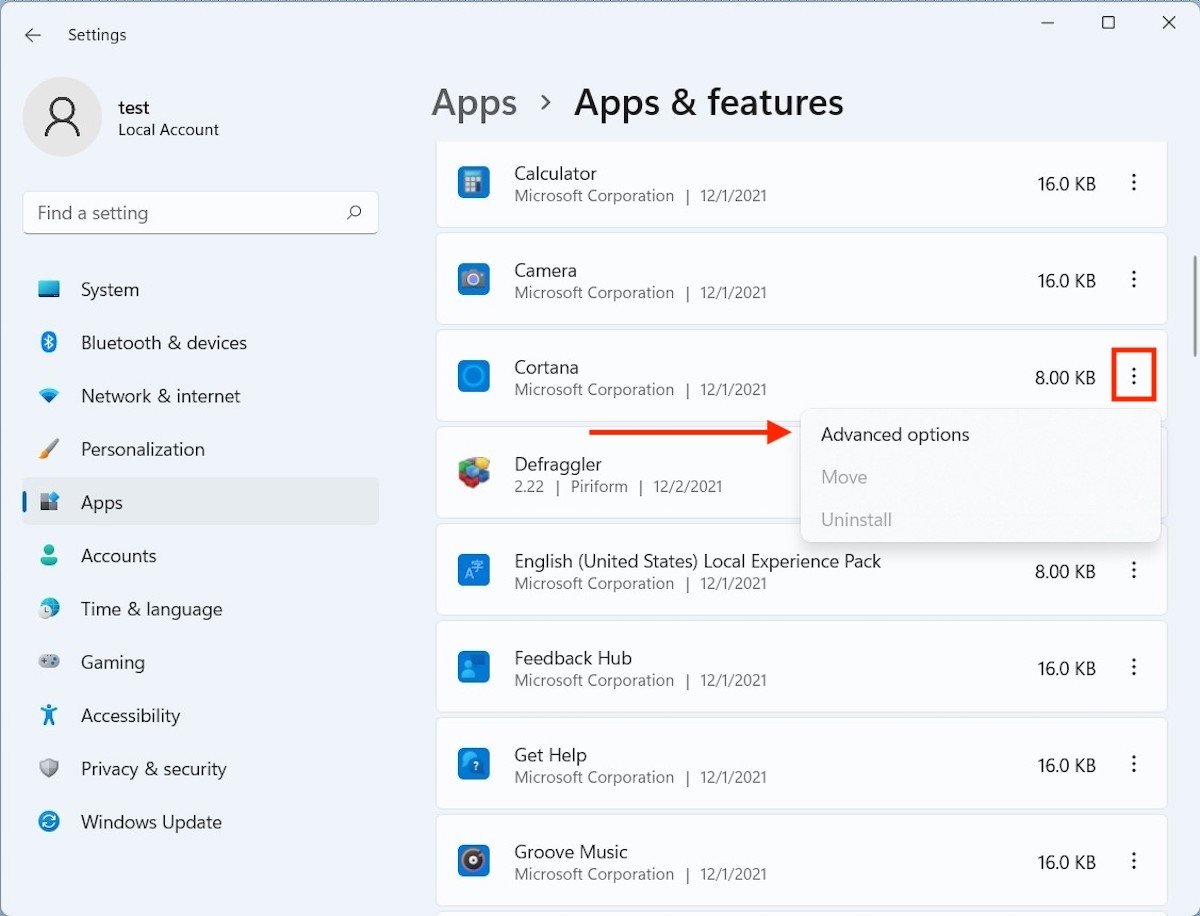Click the Calculator app icon

click(x=473, y=183)
